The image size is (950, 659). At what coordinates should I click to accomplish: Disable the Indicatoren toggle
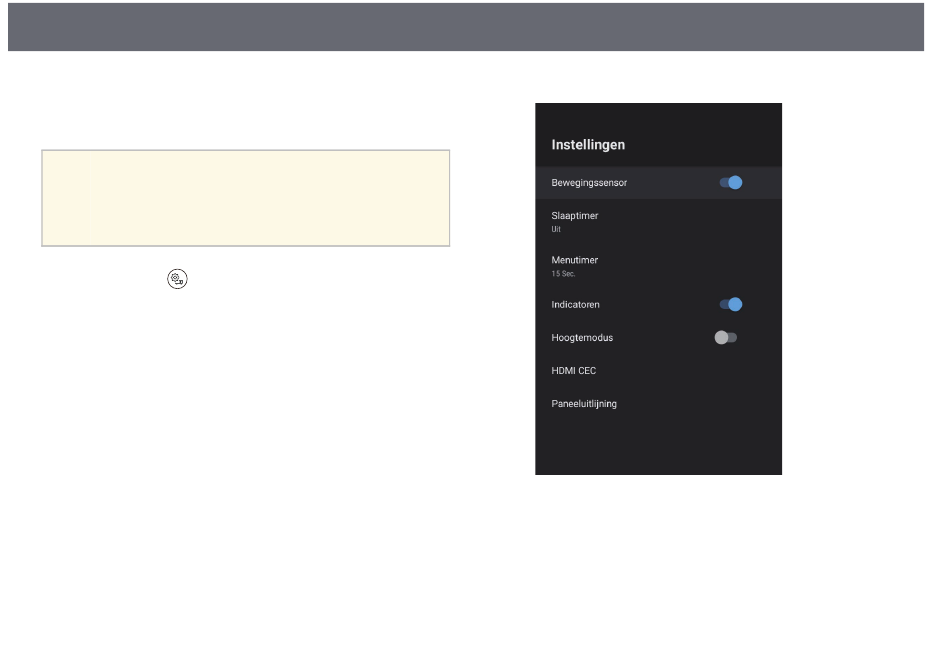(x=731, y=304)
